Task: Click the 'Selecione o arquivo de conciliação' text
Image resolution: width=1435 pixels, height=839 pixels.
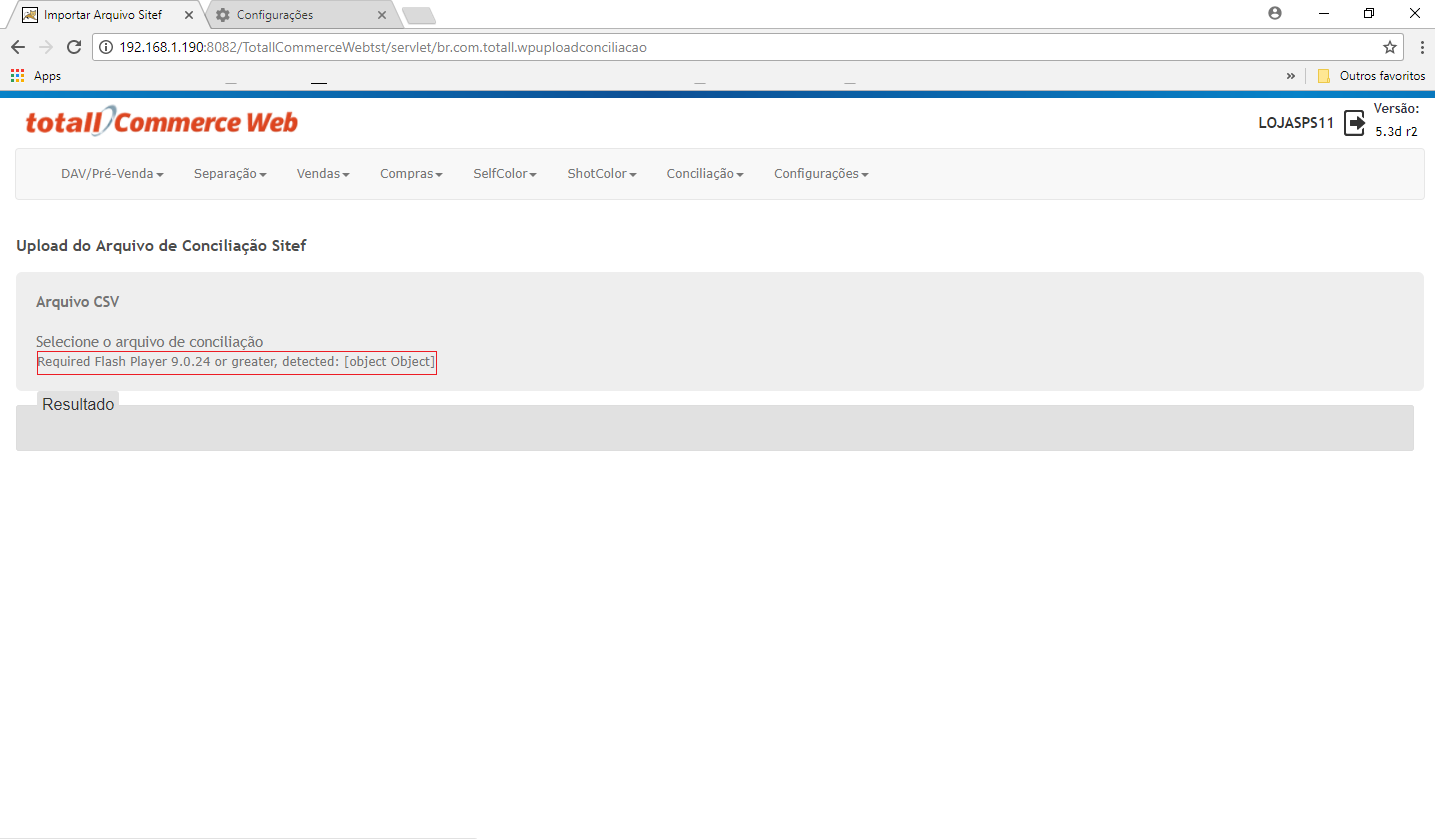Action: click(x=150, y=342)
